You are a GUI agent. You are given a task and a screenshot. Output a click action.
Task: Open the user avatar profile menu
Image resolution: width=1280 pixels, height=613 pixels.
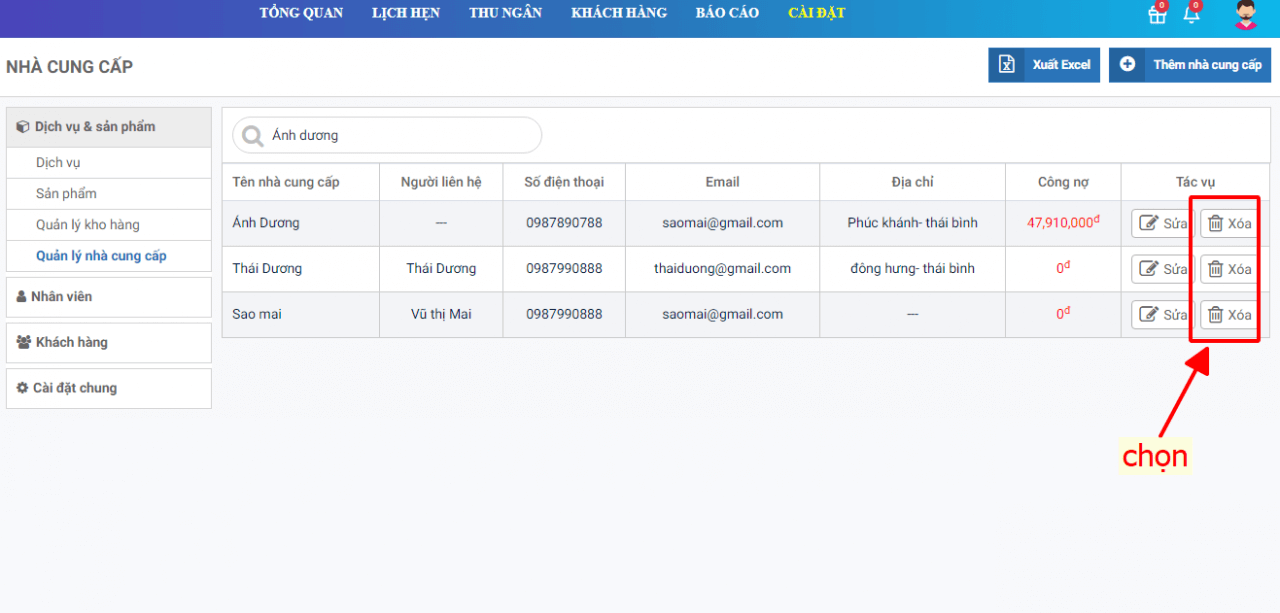point(1245,15)
